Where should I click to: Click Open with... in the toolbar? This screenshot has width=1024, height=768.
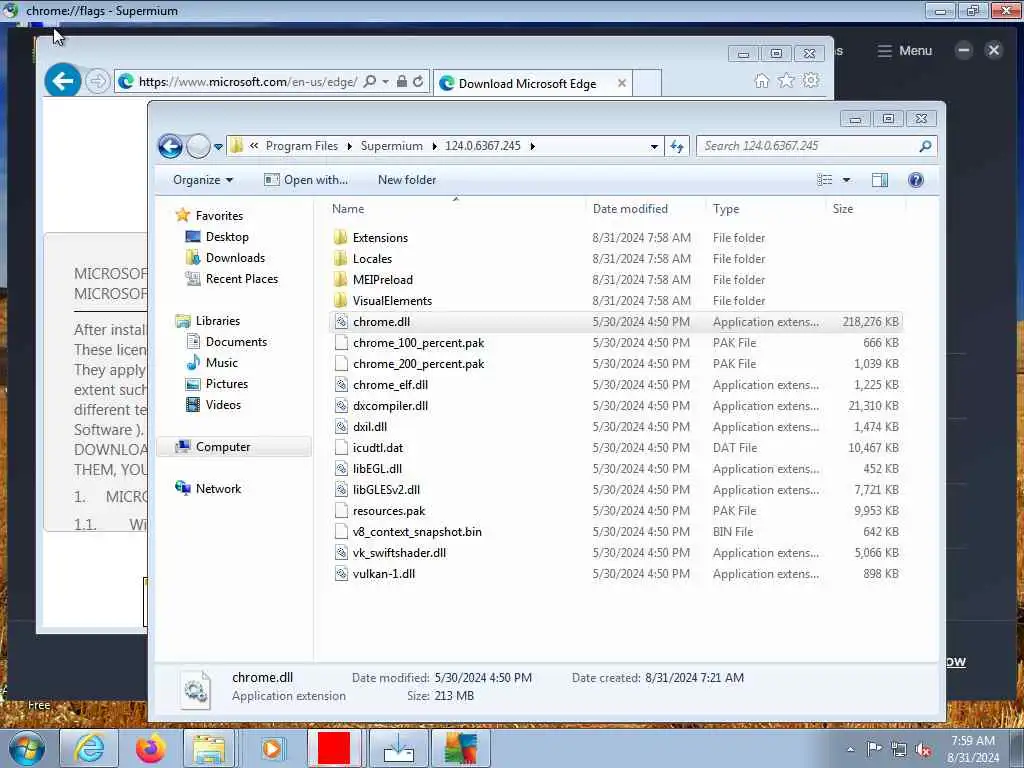tap(306, 180)
